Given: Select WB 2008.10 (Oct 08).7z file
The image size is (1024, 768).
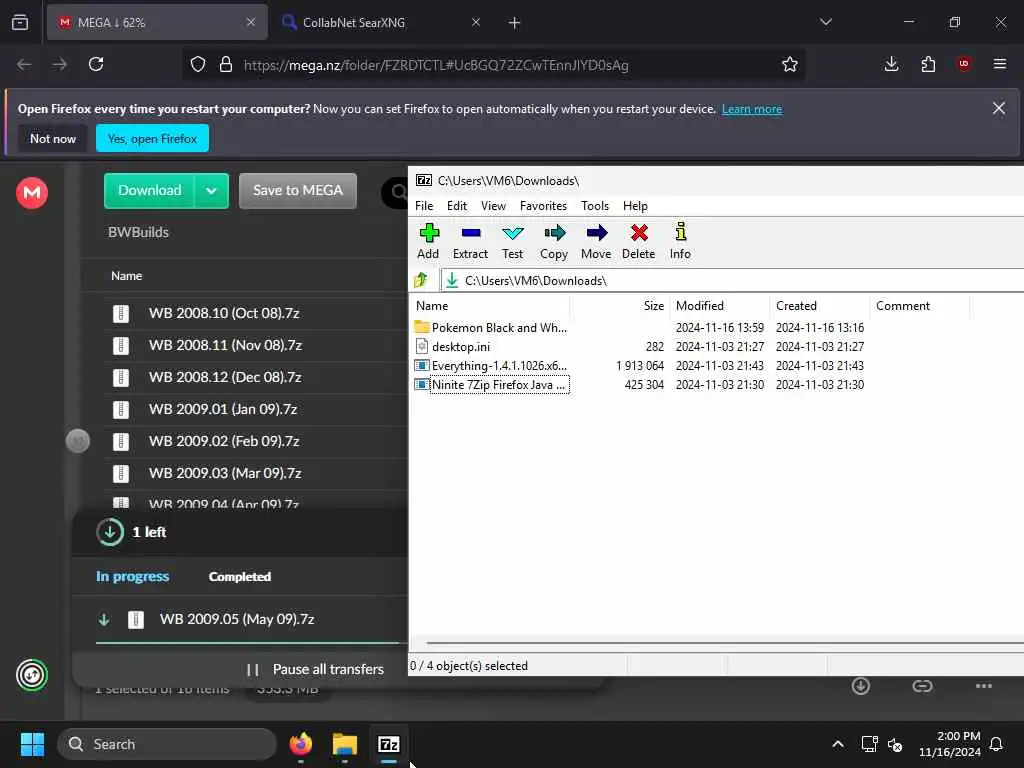Looking at the screenshot, I should [224, 313].
